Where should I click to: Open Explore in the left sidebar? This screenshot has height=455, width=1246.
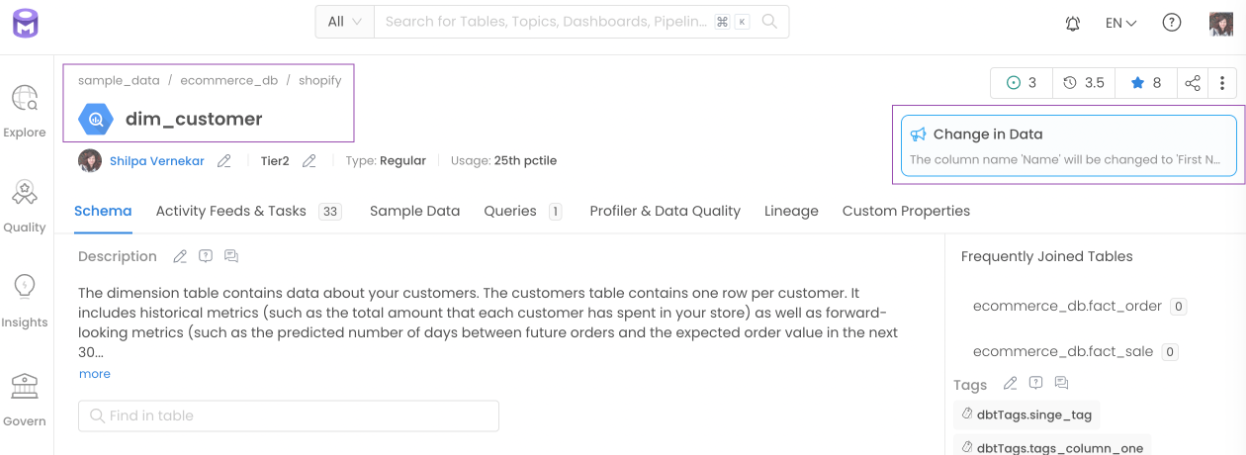[x=24, y=110]
